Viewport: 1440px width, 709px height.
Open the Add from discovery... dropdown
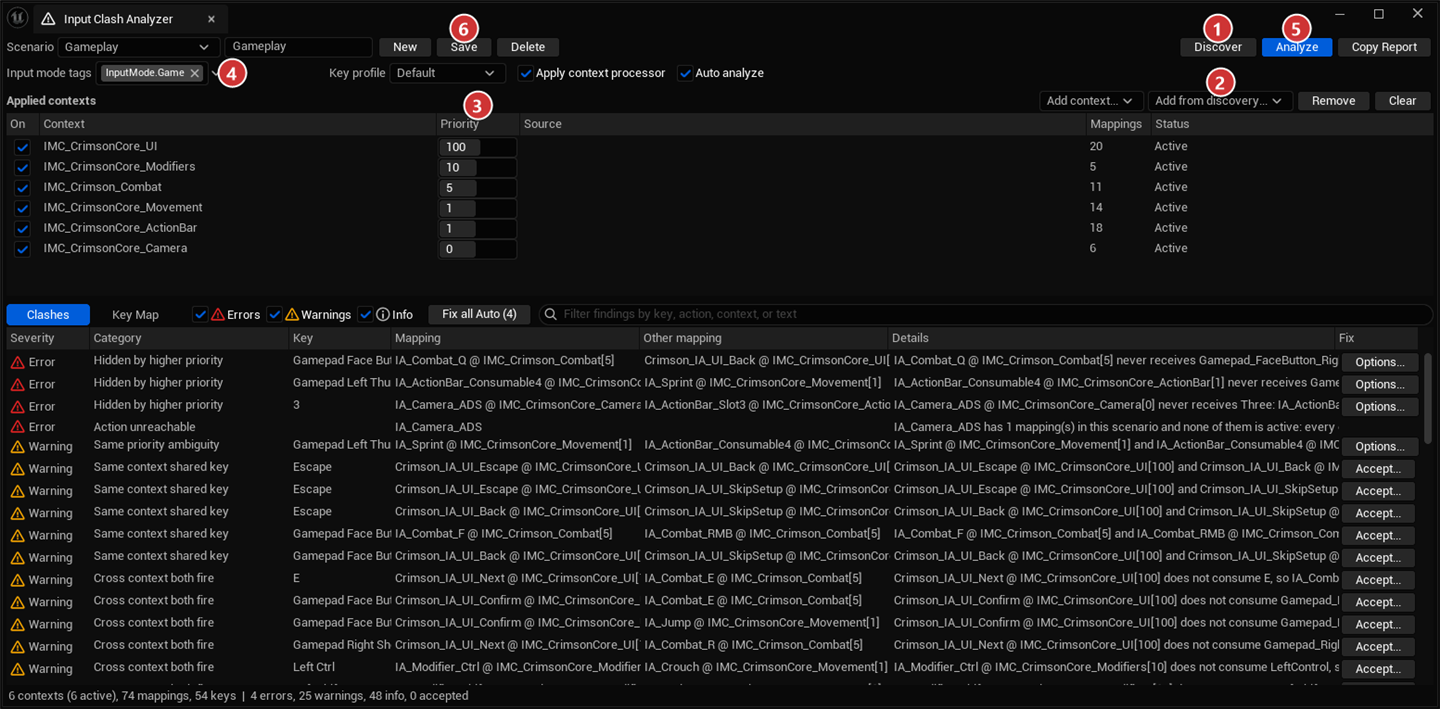point(1218,101)
